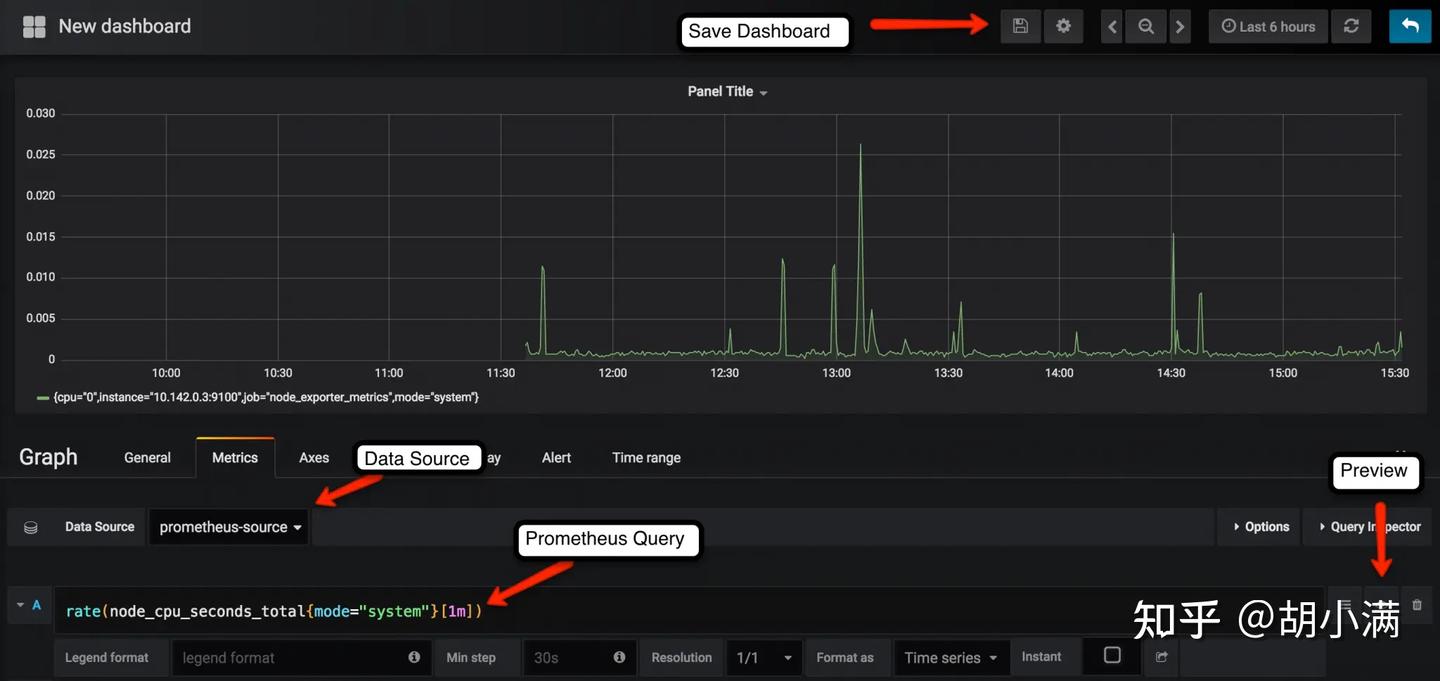Delete query A with the trash icon

coord(1416,605)
